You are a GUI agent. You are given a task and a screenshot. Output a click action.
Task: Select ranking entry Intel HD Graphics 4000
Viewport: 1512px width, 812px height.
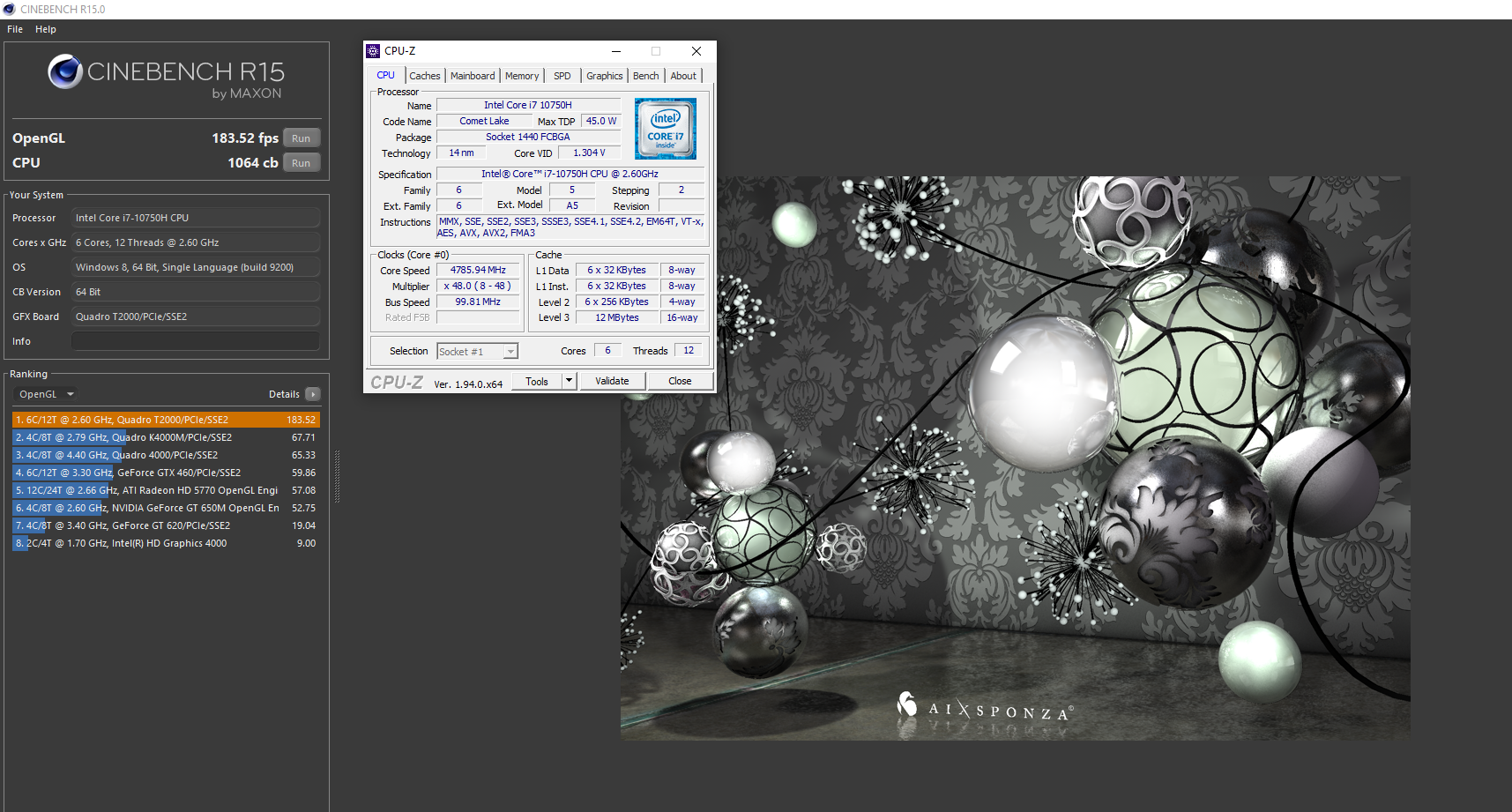(166, 543)
